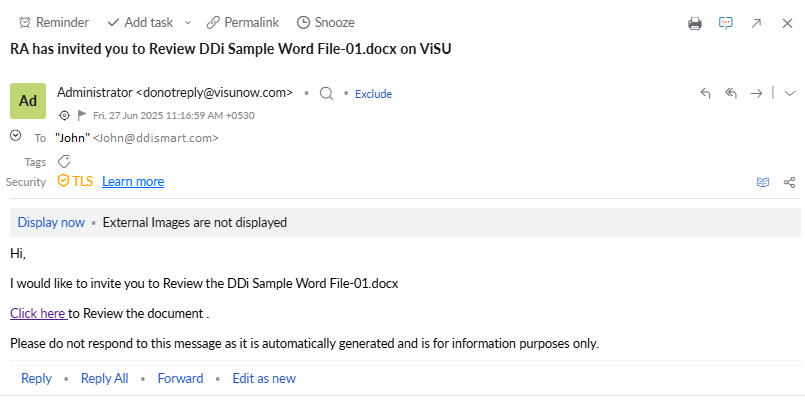Image resolution: width=805 pixels, height=418 pixels.
Task: Search emails from this sender magnifier icon
Action: click(x=326, y=93)
